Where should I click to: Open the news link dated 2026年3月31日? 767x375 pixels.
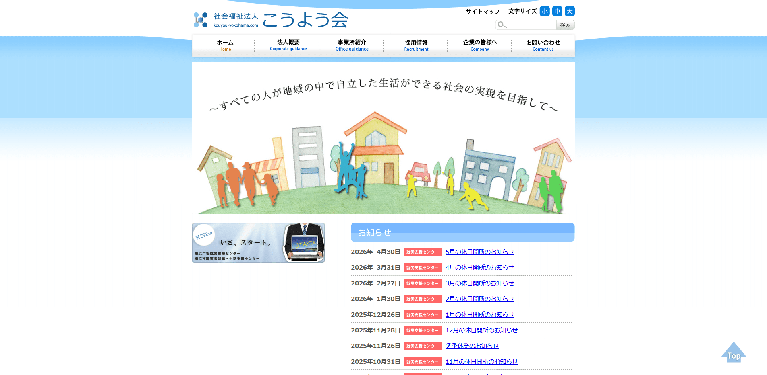pos(480,267)
